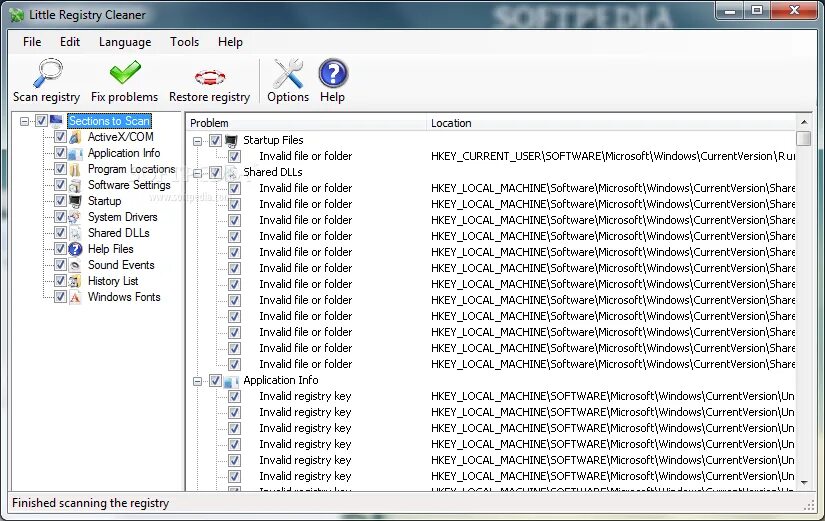Click the results scrollbar up arrow
Viewport: 825px width, 521px height.
(804, 122)
